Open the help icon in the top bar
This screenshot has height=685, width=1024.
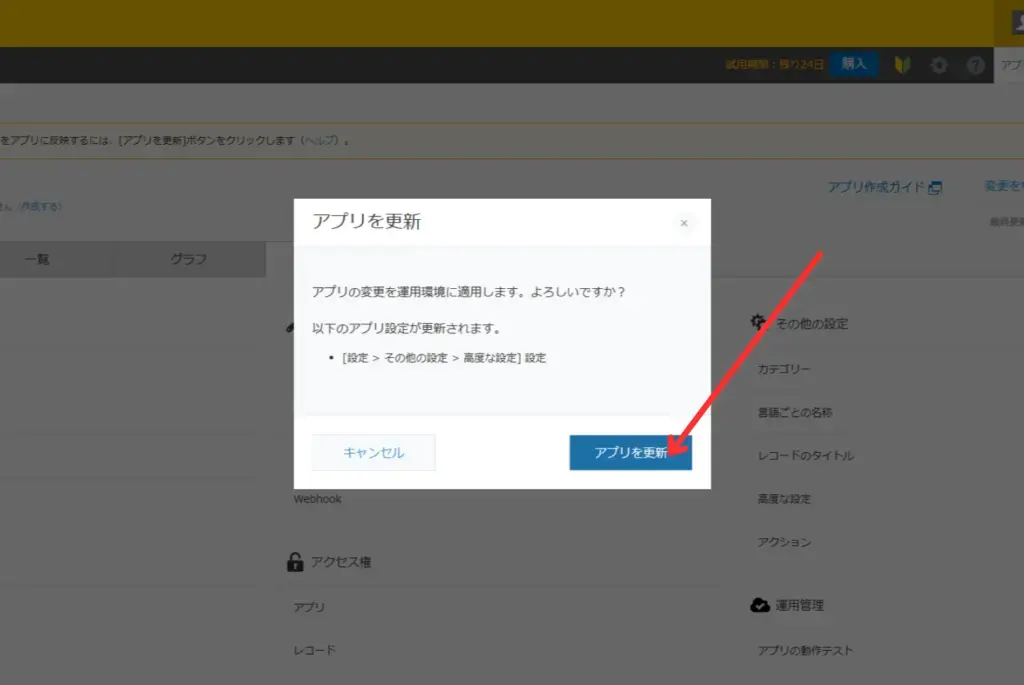pos(976,64)
